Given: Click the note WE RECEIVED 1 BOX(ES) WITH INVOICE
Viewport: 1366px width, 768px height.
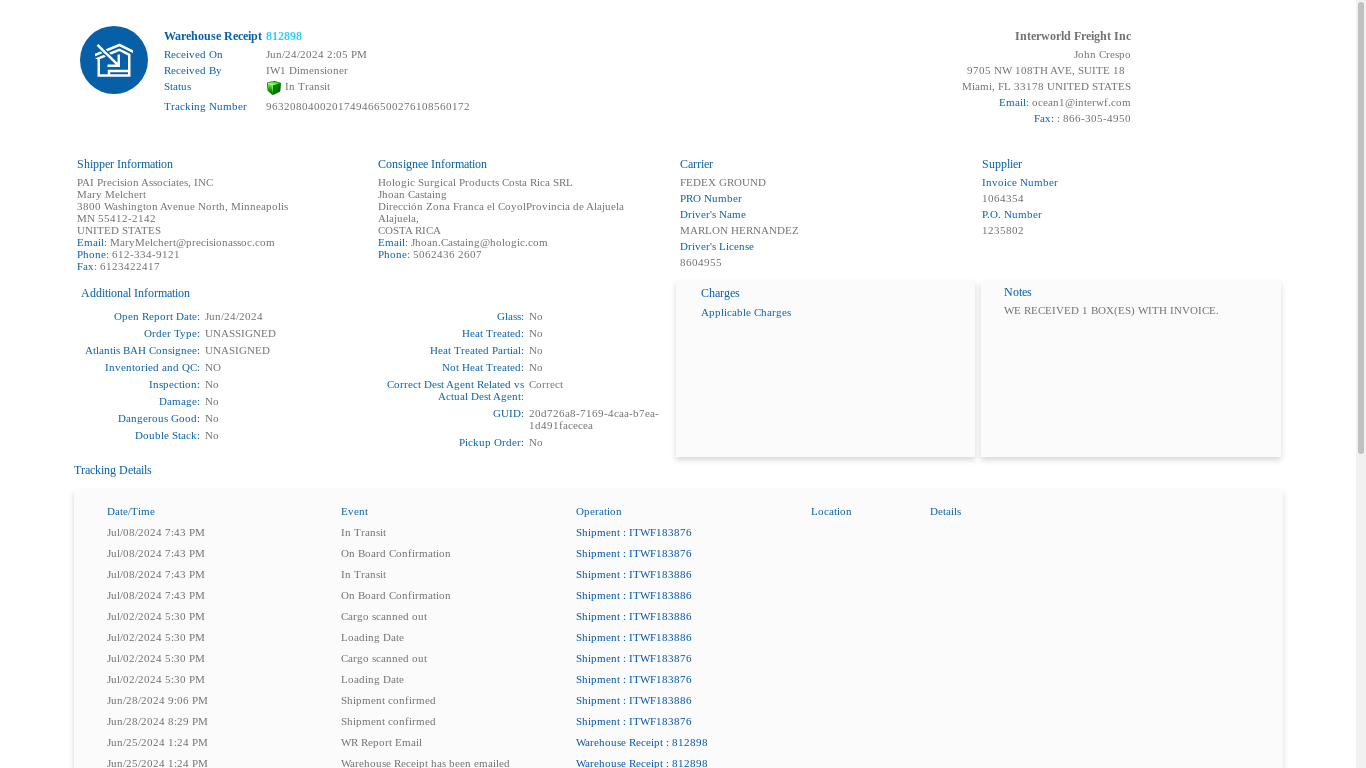Looking at the screenshot, I should 1111,310.
